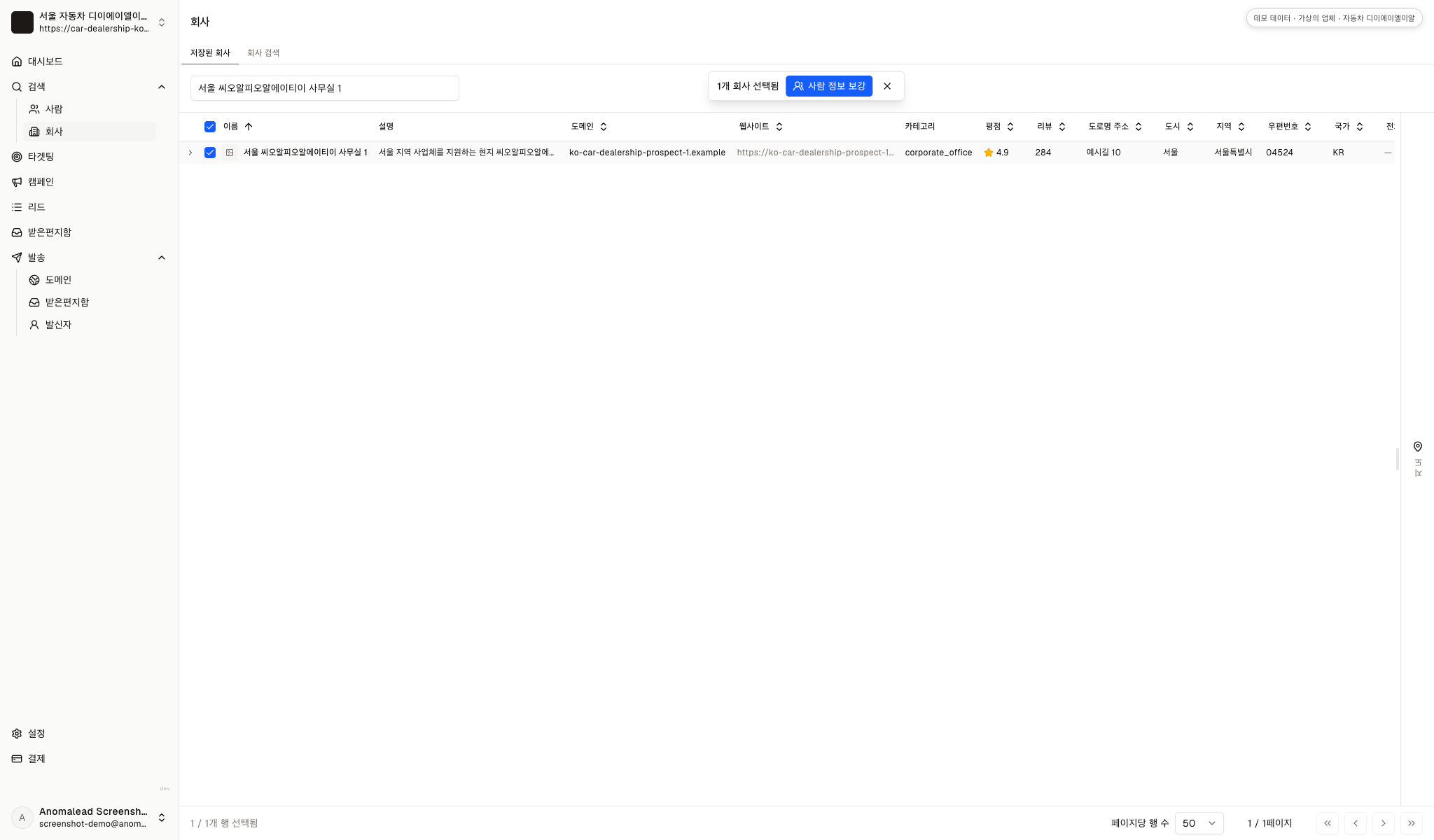Open the 대시보드 home icon
Image resolution: width=1434 pixels, height=840 pixels.
17,62
